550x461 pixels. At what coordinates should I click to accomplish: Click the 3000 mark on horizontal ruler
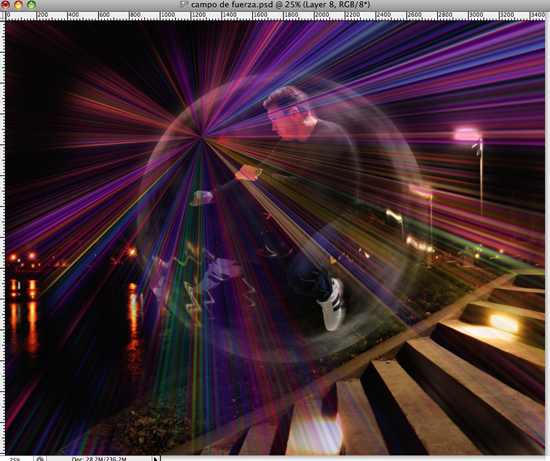point(476,15)
